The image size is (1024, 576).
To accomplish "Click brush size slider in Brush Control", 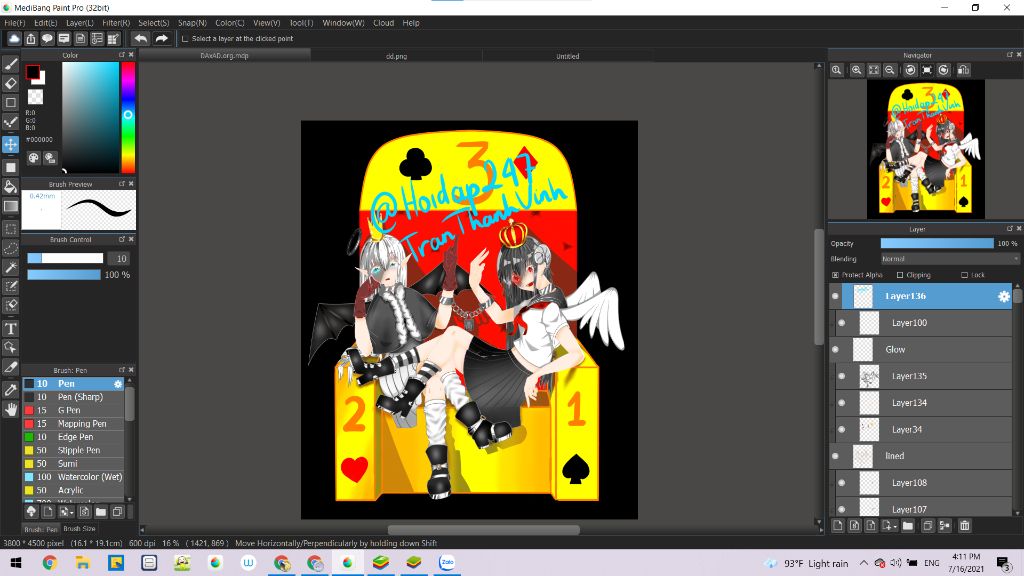I will (65, 258).
